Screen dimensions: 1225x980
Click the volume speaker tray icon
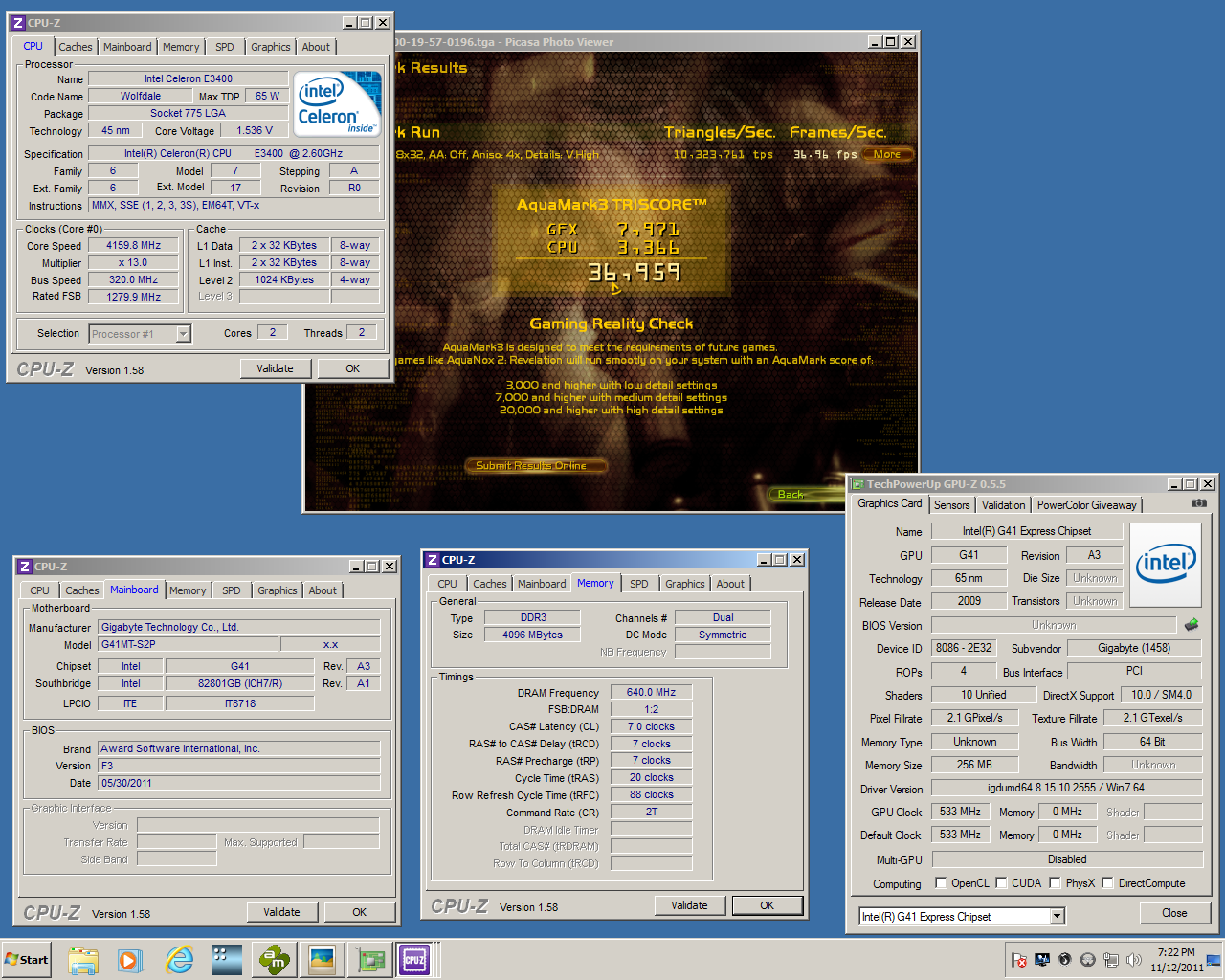click(1134, 960)
